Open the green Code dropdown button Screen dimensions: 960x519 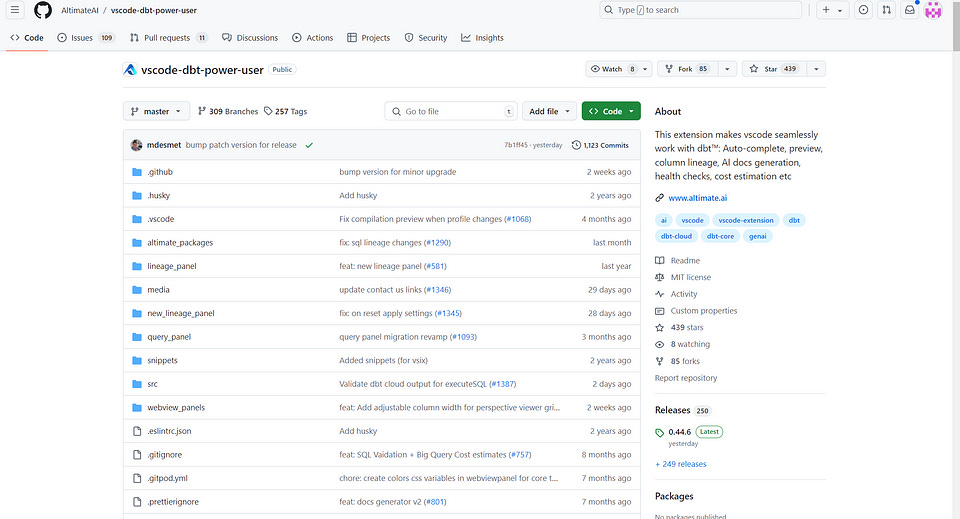(x=611, y=111)
